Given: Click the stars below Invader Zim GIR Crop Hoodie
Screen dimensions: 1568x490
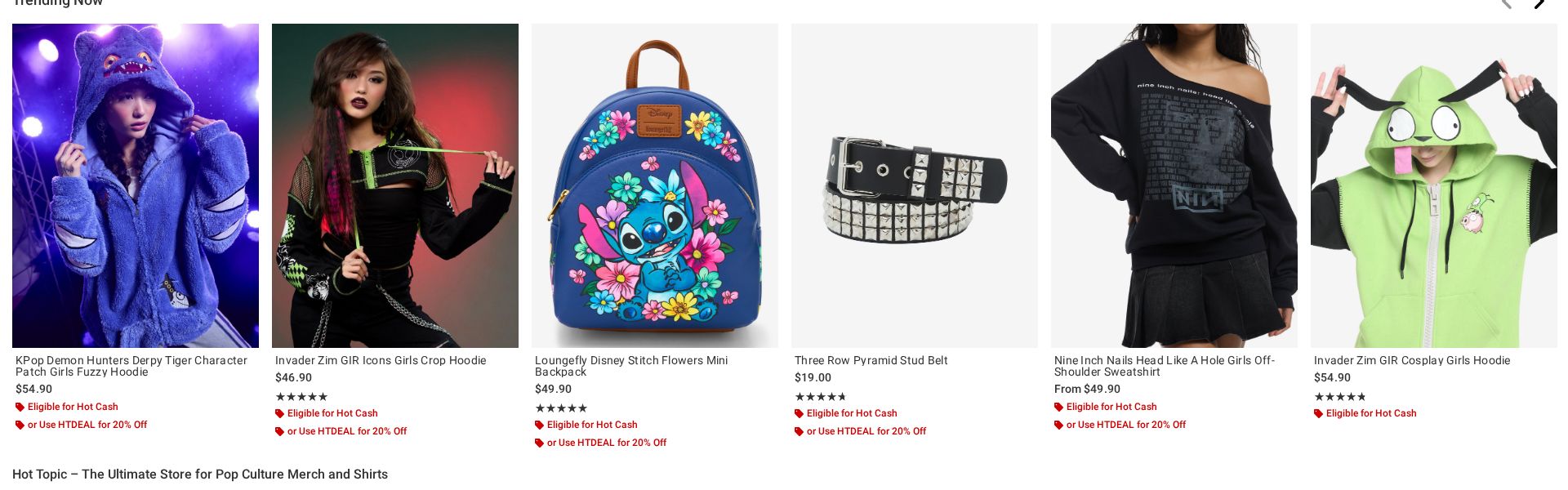Looking at the screenshot, I should coord(301,397).
